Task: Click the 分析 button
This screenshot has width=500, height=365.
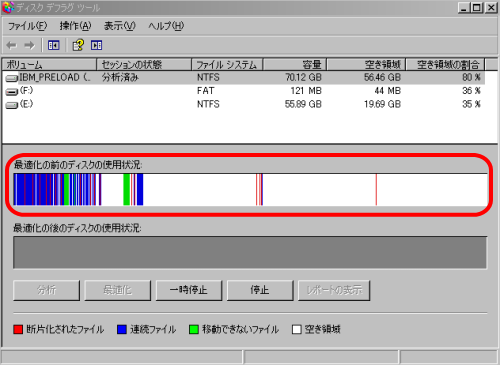Action: (47, 290)
